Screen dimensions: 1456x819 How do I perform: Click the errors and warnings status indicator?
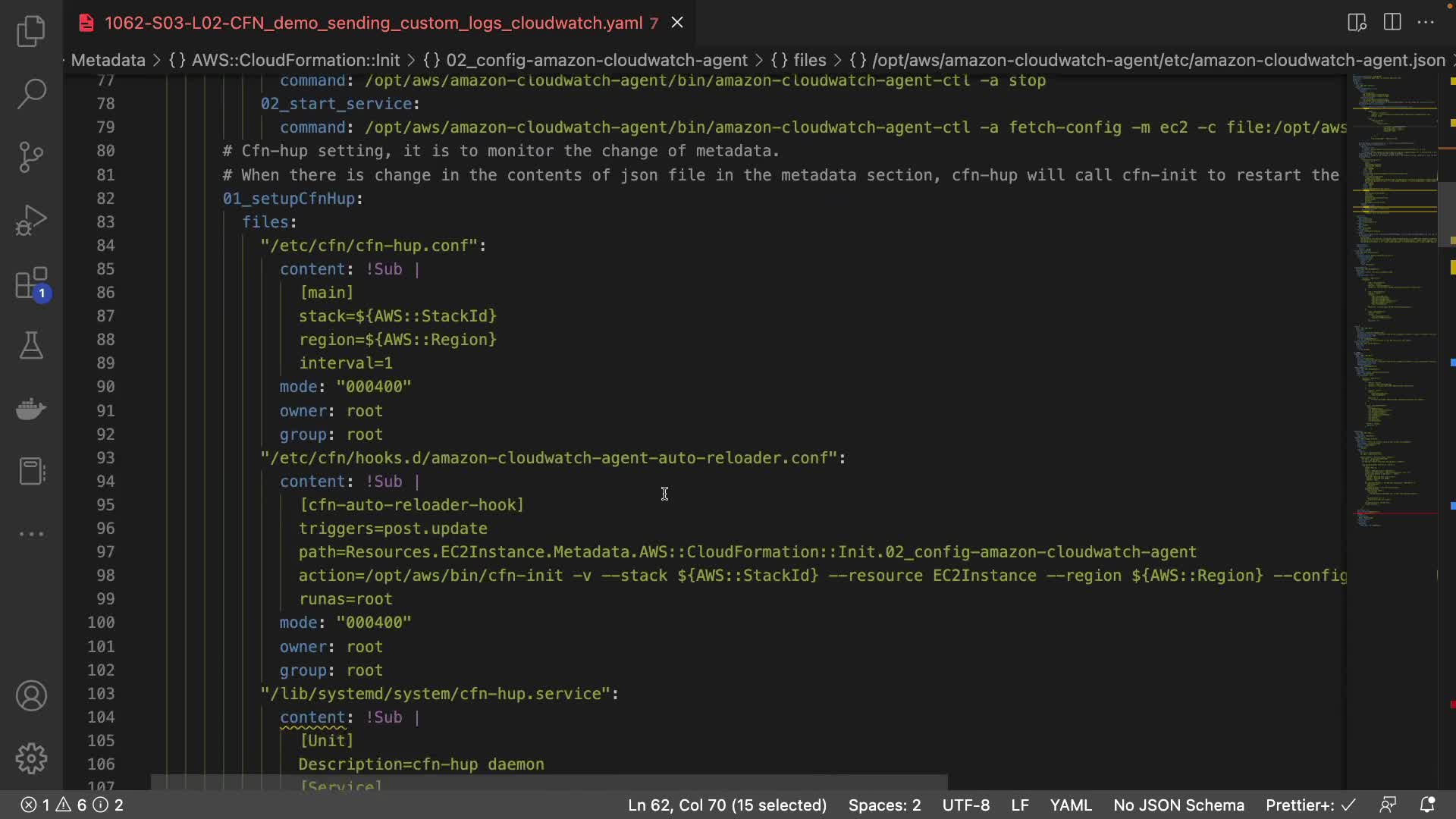click(71, 805)
